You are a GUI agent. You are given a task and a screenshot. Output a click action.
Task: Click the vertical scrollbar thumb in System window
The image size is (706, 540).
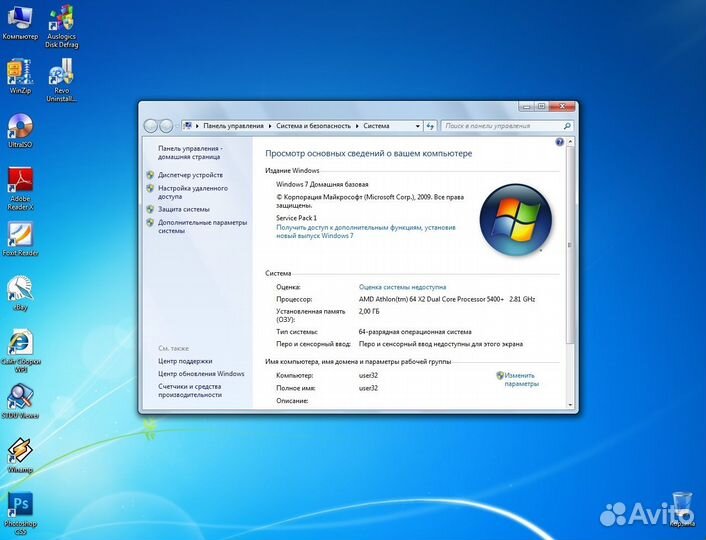pyautogui.click(x=570, y=245)
